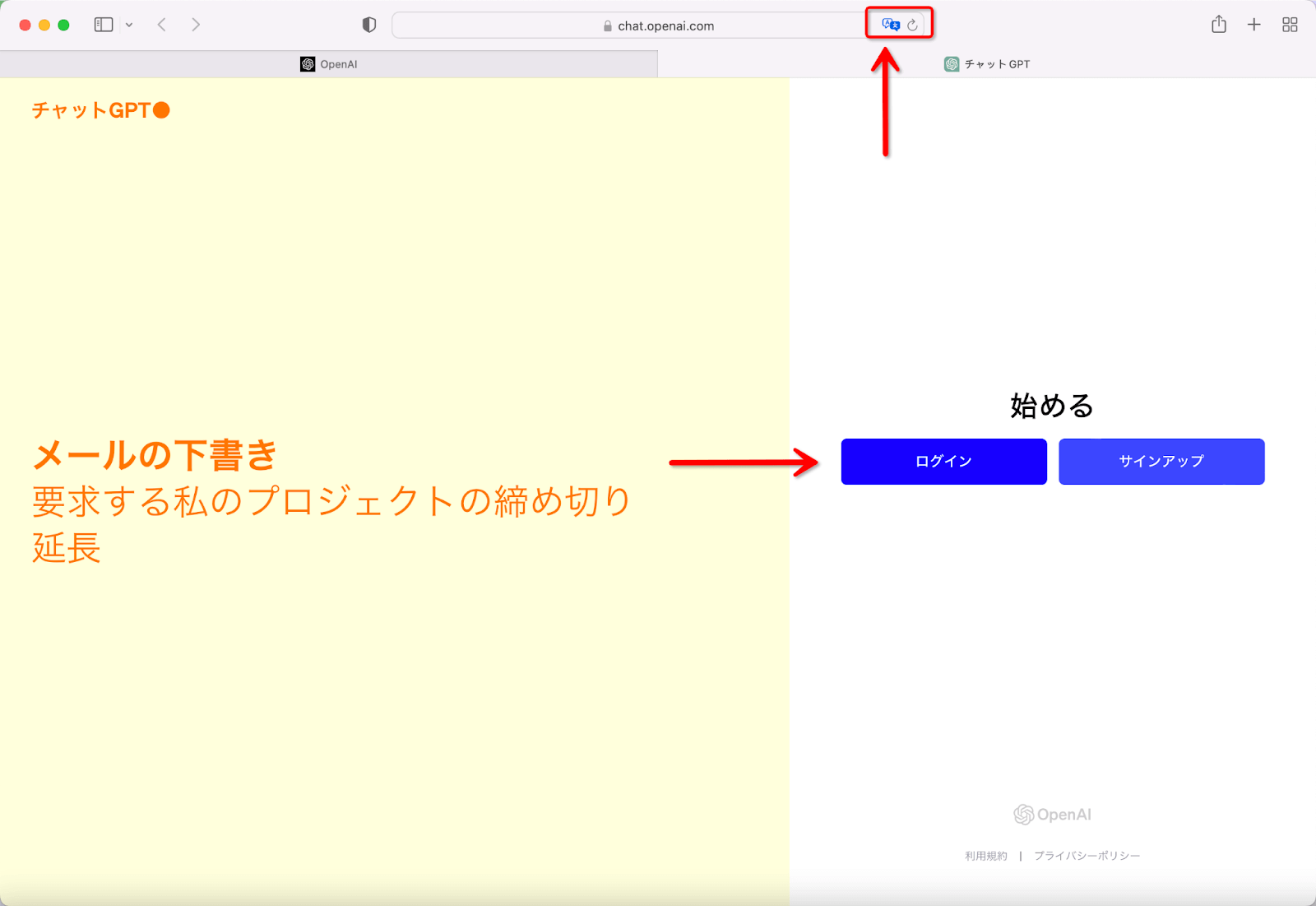Click the lock icon beside the URL

[x=608, y=26]
